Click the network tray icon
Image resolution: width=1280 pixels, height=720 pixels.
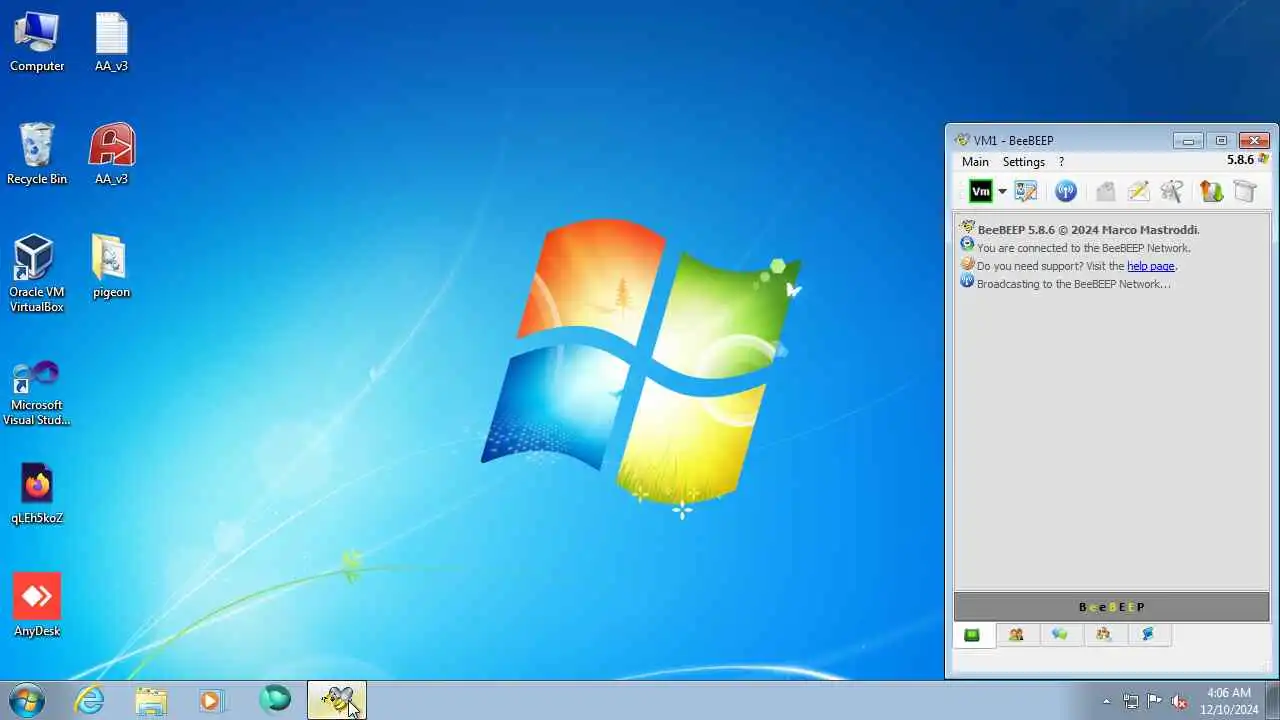[1131, 701]
